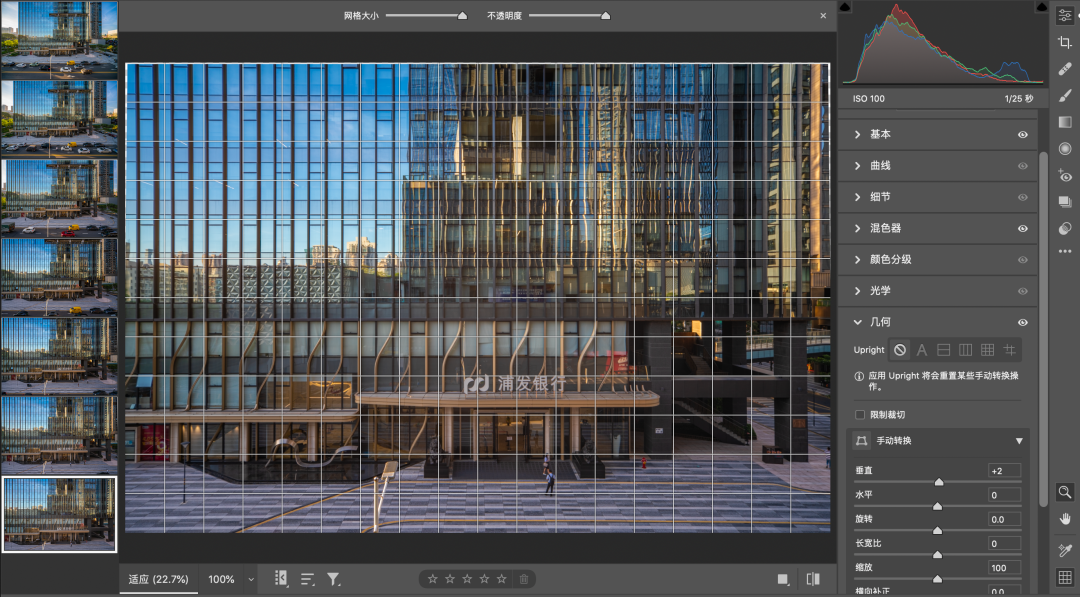Select the Hand pan tool
The height and width of the screenshot is (597, 1080).
coord(1065,518)
